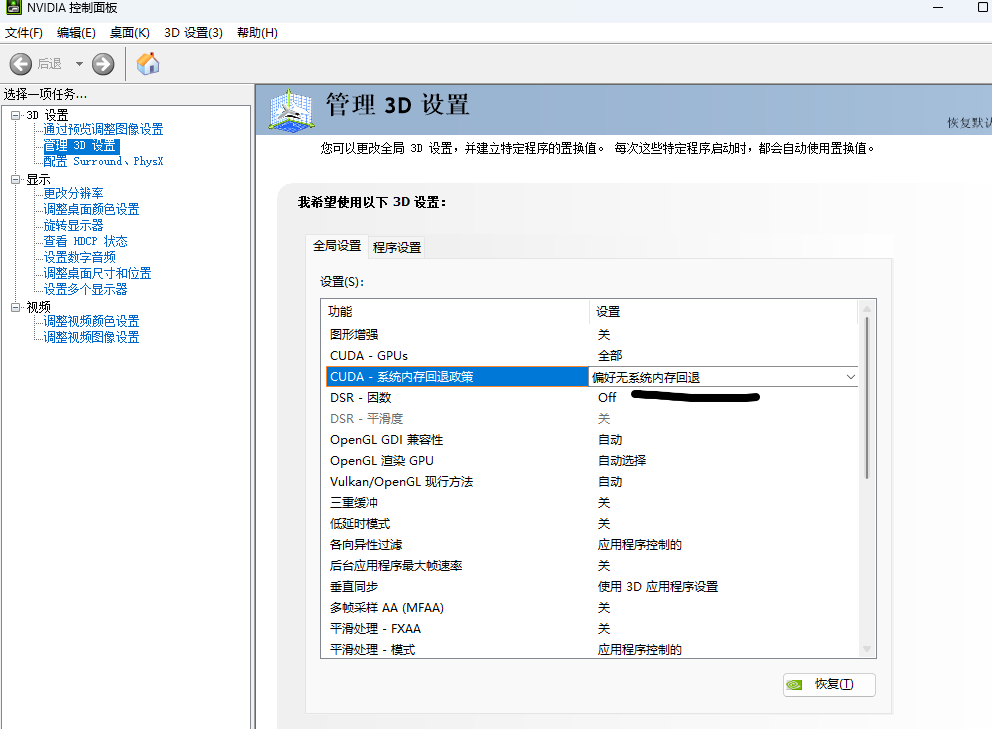
Task: Click the settings list scroll up arrow
Action: click(x=867, y=309)
